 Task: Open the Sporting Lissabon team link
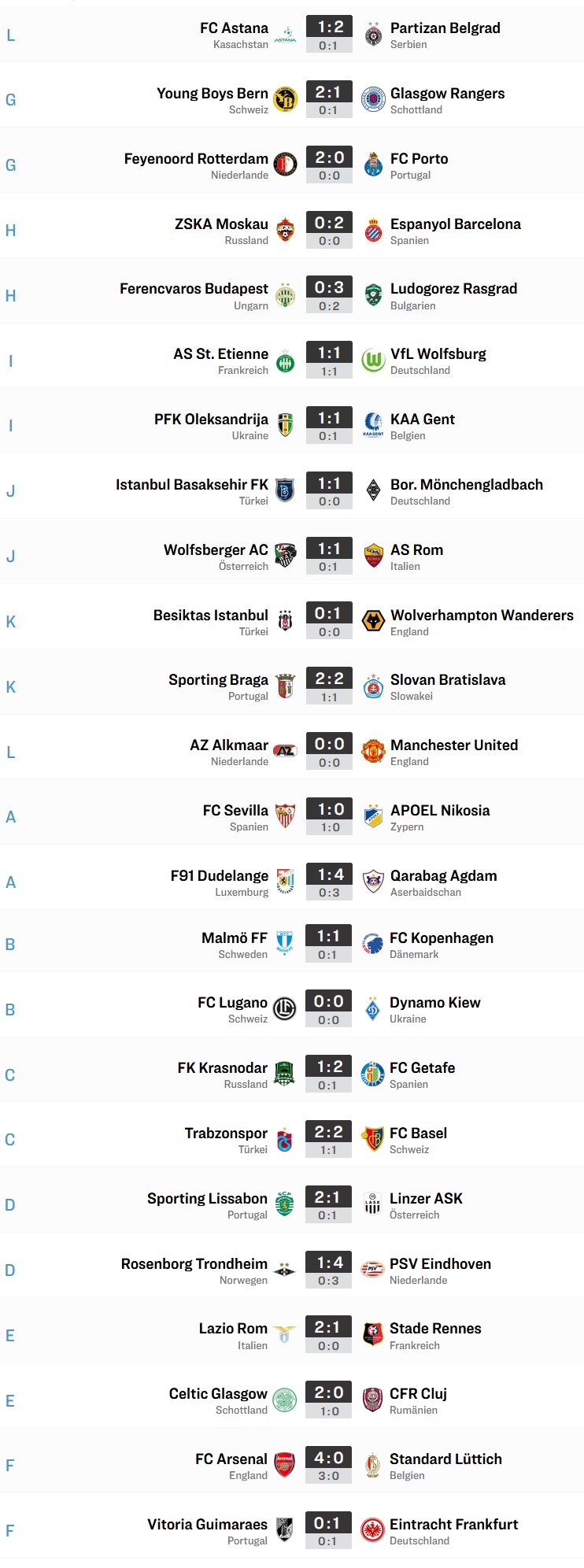(x=207, y=1199)
